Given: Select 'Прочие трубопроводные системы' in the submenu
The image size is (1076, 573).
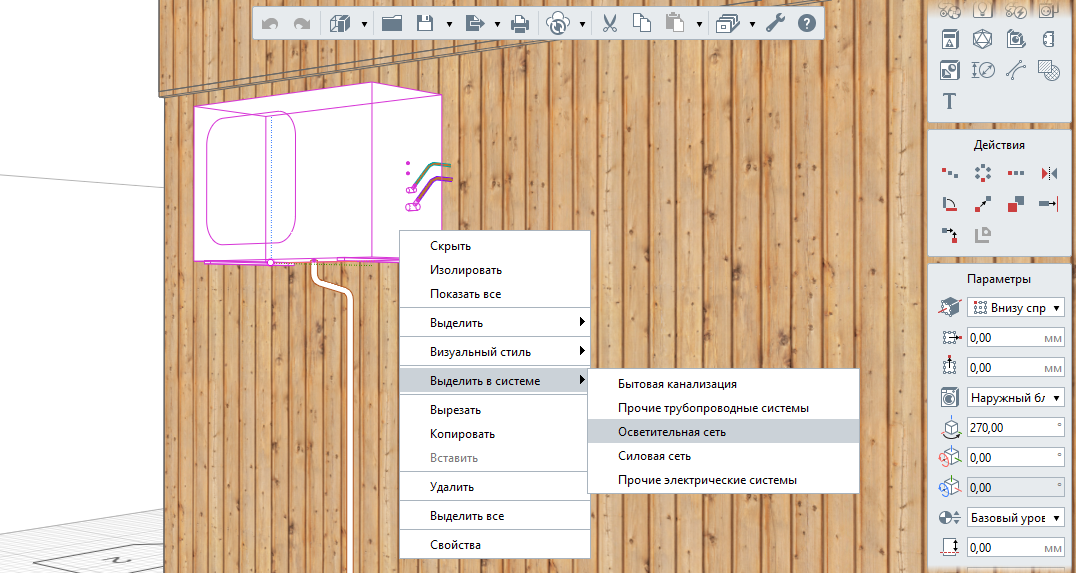Looking at the screenshot, I should (x=723, y=408).
